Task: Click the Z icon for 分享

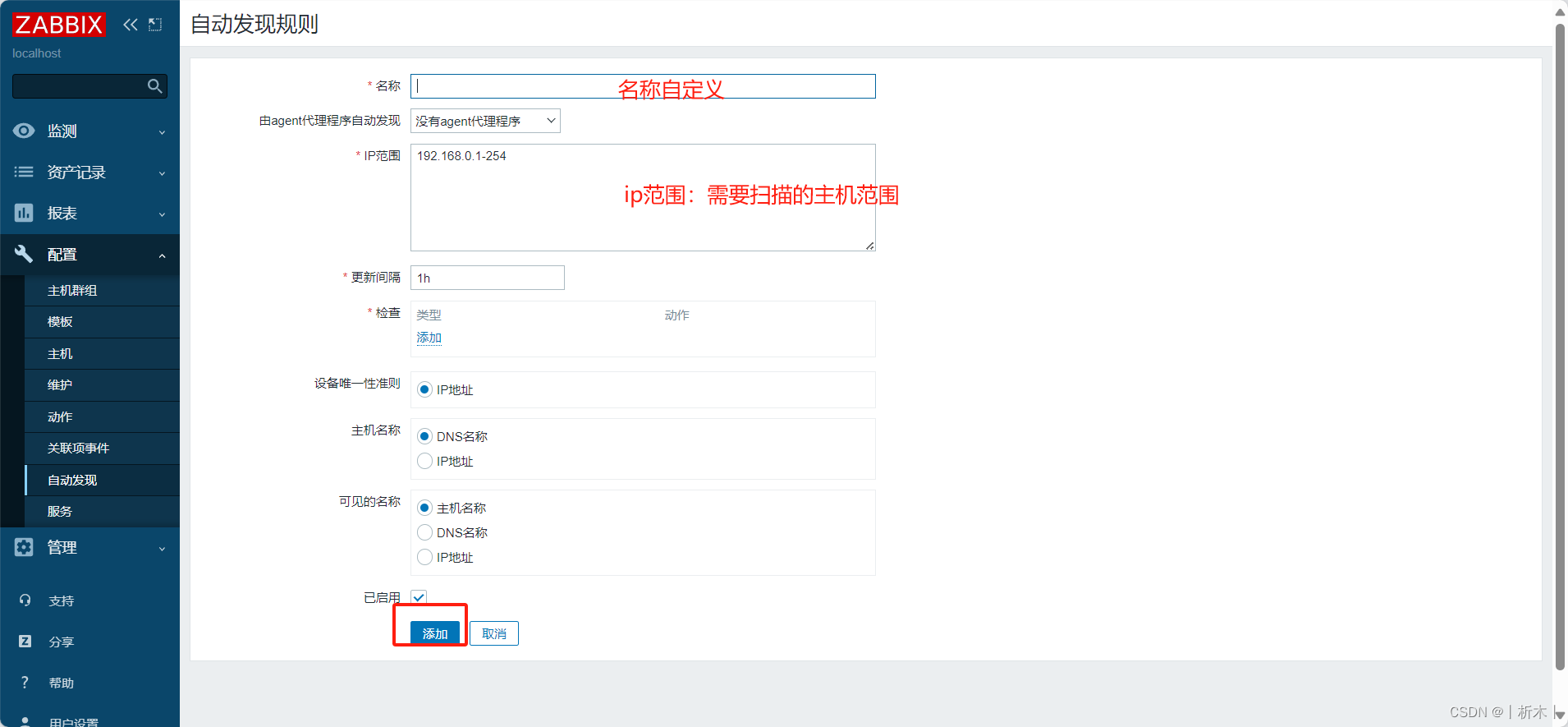Action: click(25, 642)
